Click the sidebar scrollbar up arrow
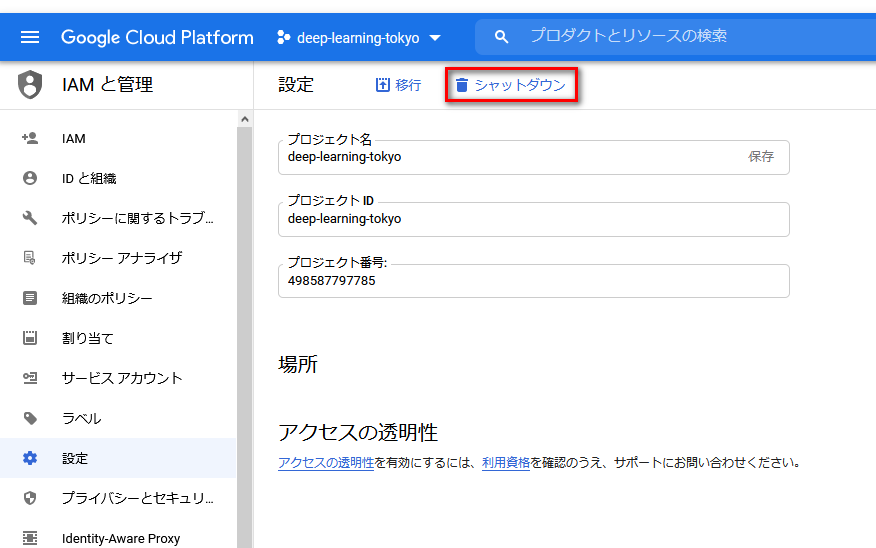 click(244, 119)
